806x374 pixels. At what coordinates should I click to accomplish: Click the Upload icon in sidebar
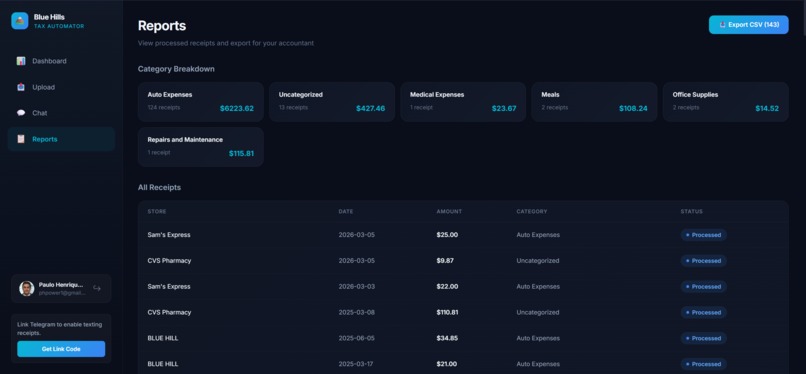pyautogui.click(x=21, y=87)
